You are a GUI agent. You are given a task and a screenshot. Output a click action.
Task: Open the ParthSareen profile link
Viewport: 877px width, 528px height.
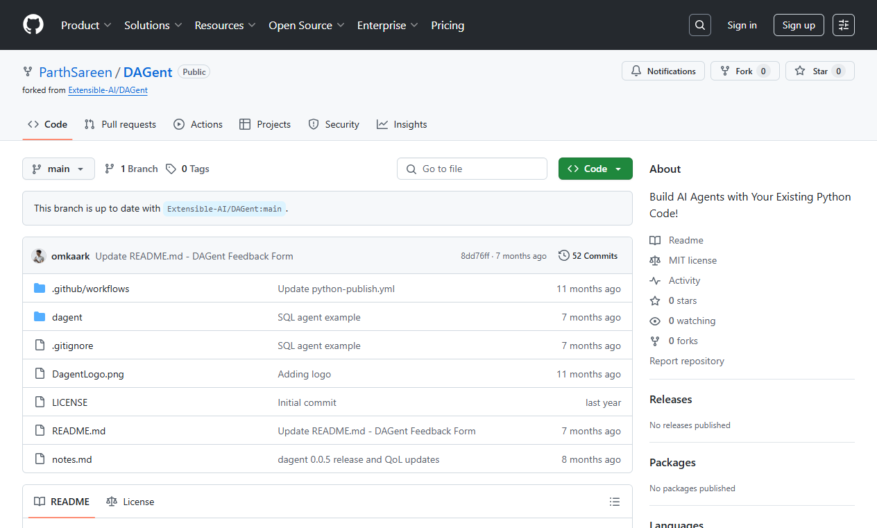76,72
